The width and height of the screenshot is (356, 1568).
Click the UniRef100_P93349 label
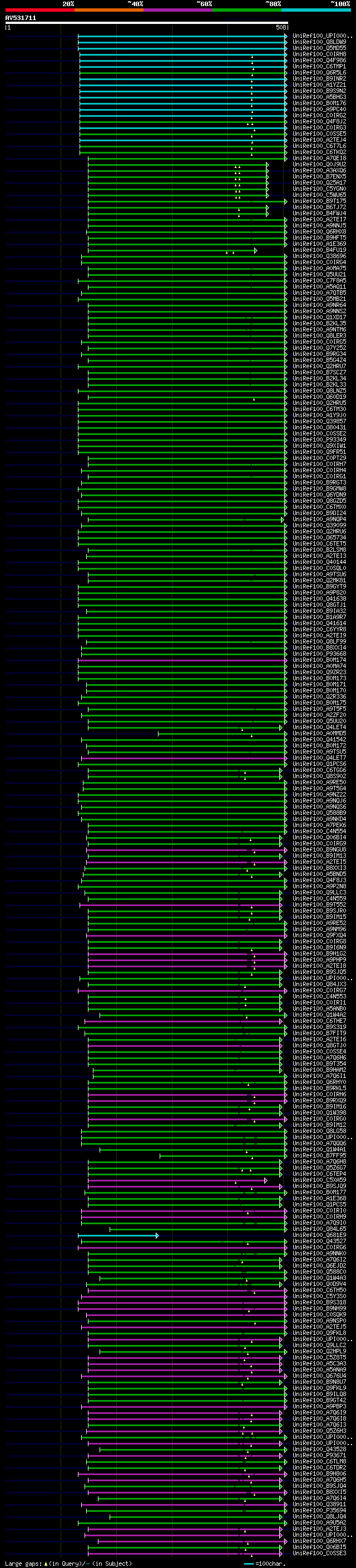click(319, 439)
